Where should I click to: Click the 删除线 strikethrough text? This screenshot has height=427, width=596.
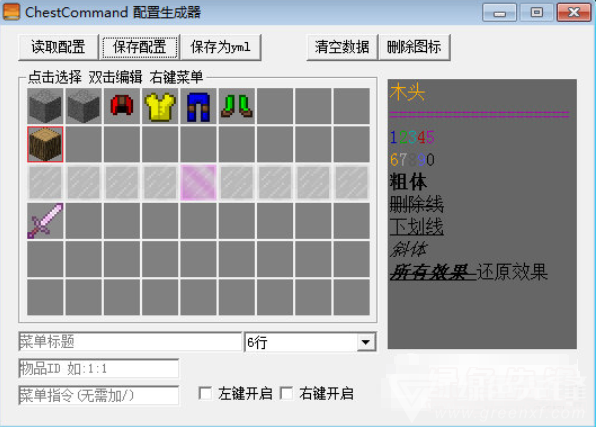417,205
